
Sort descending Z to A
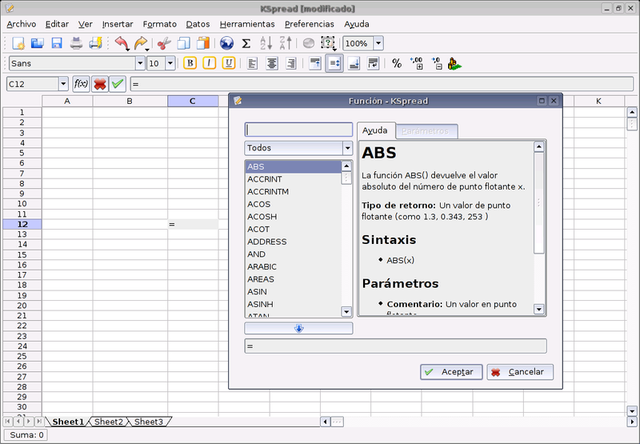[286, 43]
